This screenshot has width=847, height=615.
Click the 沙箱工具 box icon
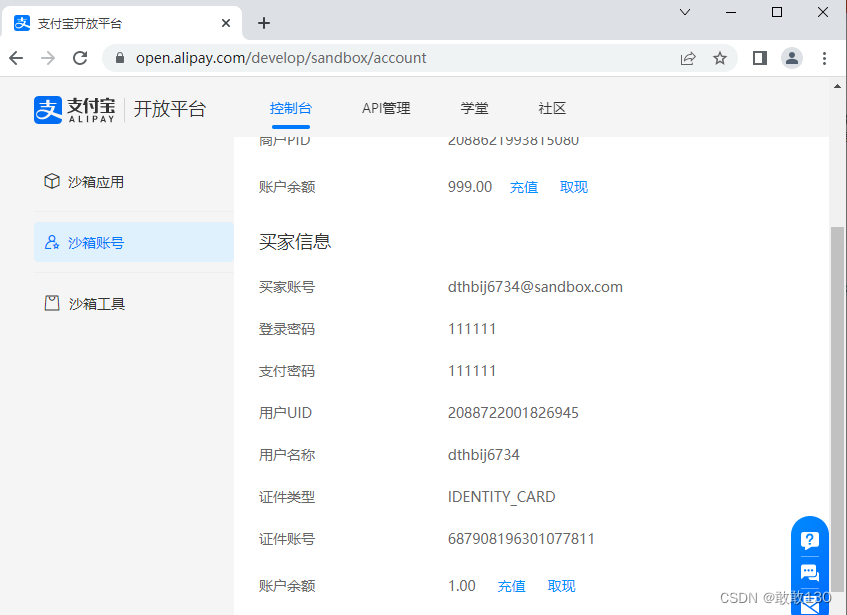click(x=52, y=303)
